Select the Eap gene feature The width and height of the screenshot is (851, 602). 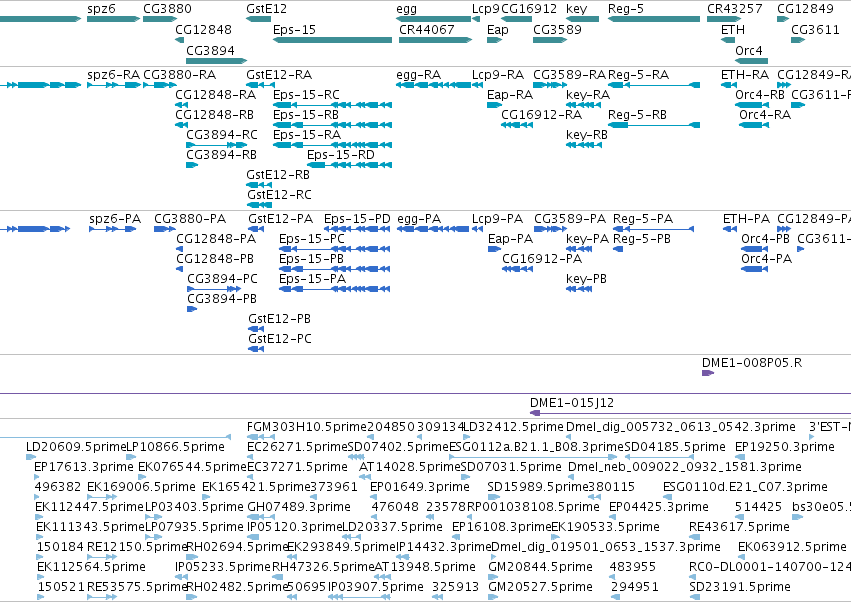494,40
